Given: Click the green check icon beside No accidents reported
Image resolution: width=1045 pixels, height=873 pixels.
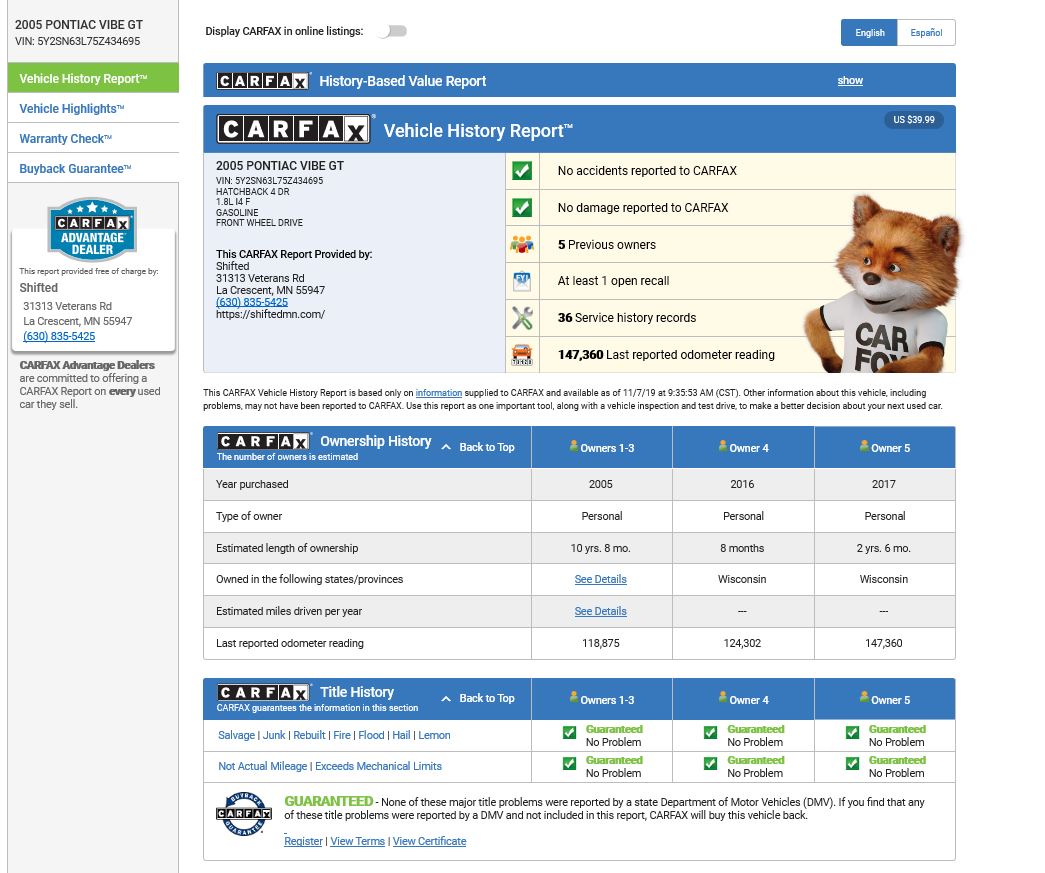Looking at the screenshot, I should click(522, 171).
